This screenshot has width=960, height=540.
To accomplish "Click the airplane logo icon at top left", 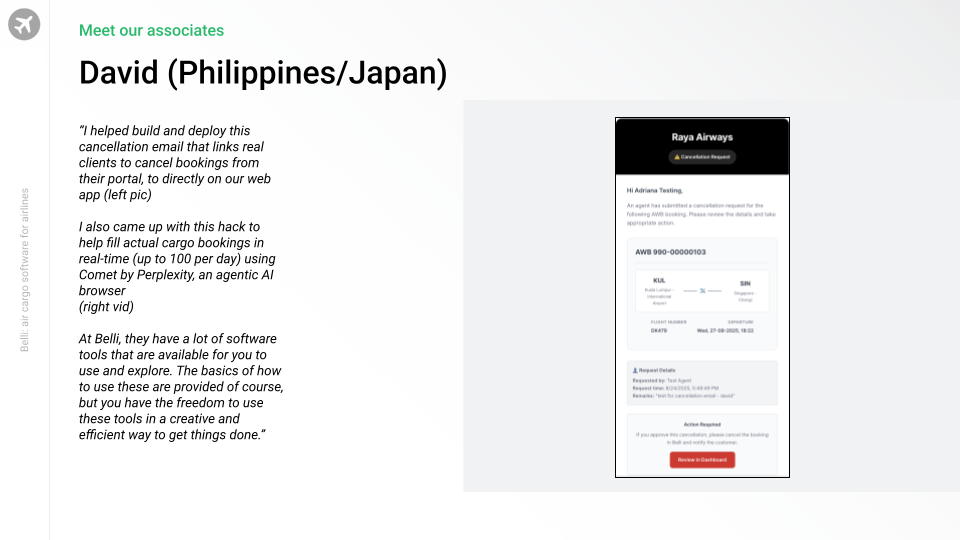I will pos(24,24).
